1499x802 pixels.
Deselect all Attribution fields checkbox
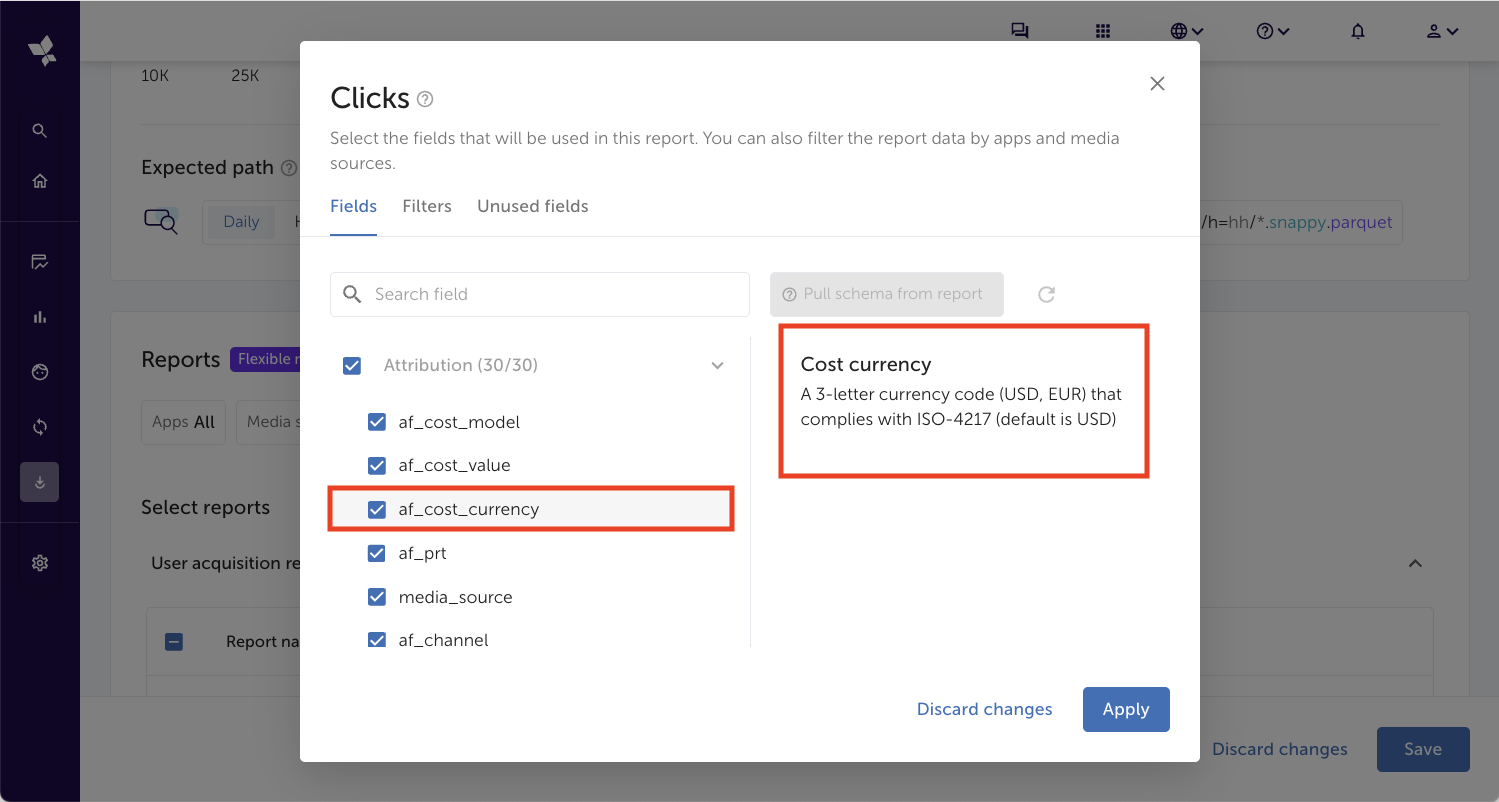[352, 366]
